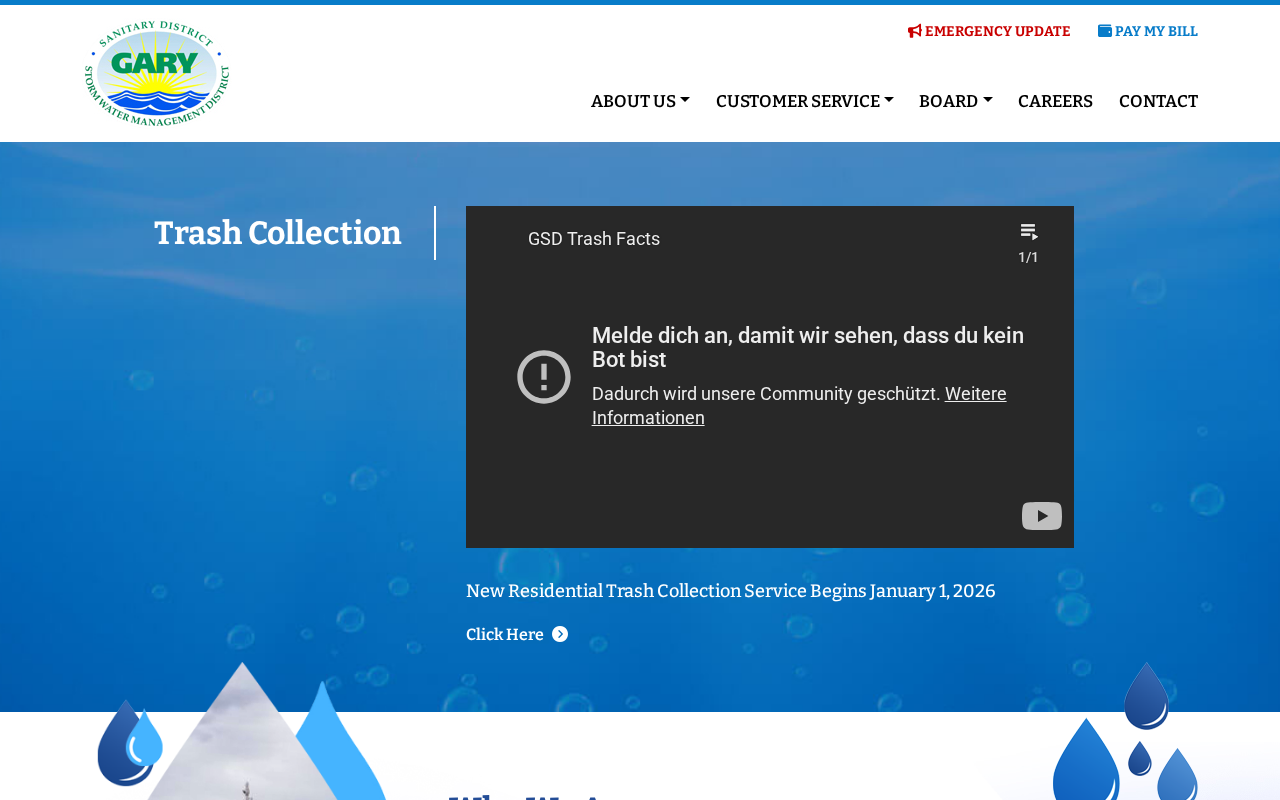Click the megaphone icon beside Emergency Update
This screenshot has height=800, width=1280.
pyautogui.click(x=914, y=31)
